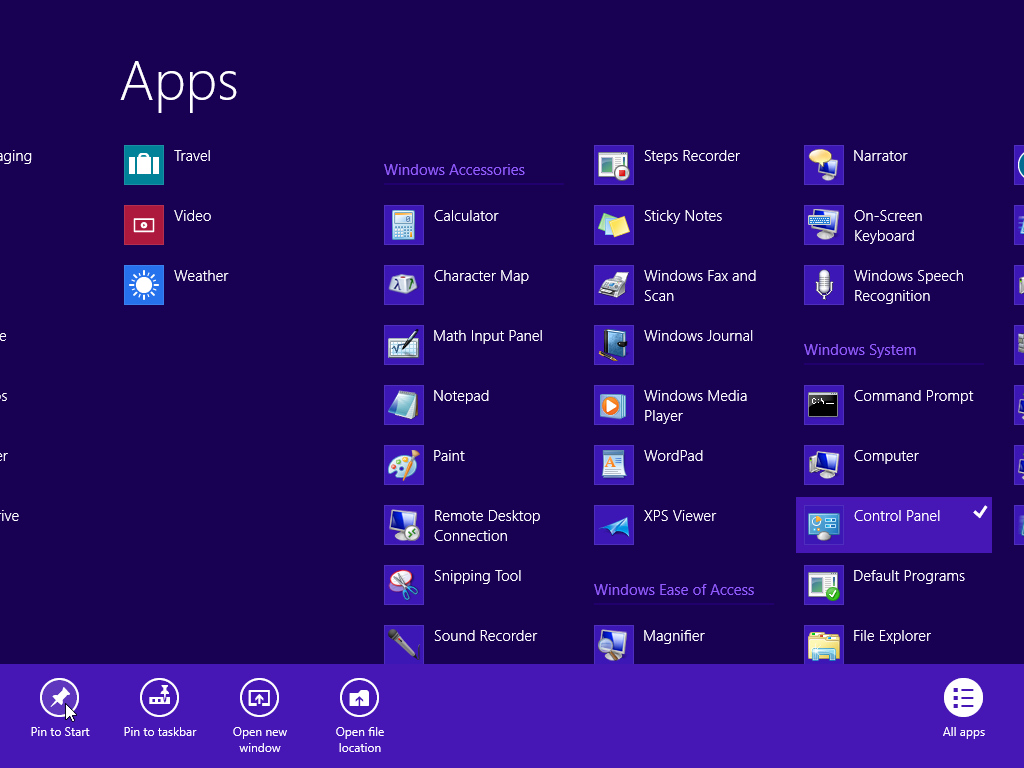The width and height of the screenshot is (1024, 768).
Task: Click the Weather label text
Action: [201, 276]
